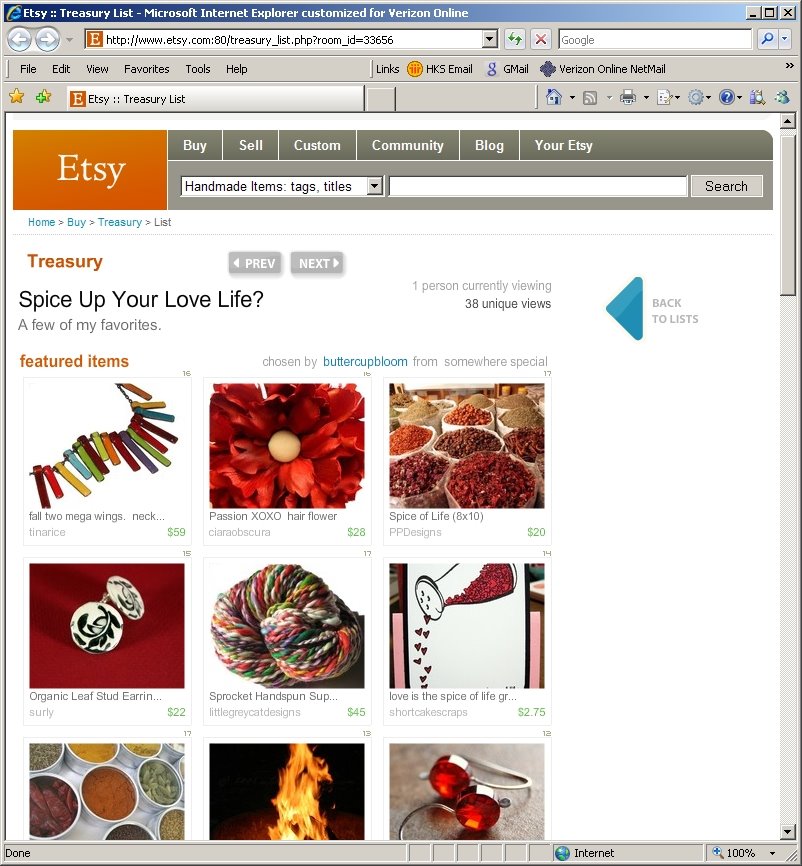The image size is (802, 866).
Task: Click the NEXT treasury button
Action: click(x=318, y=263)
